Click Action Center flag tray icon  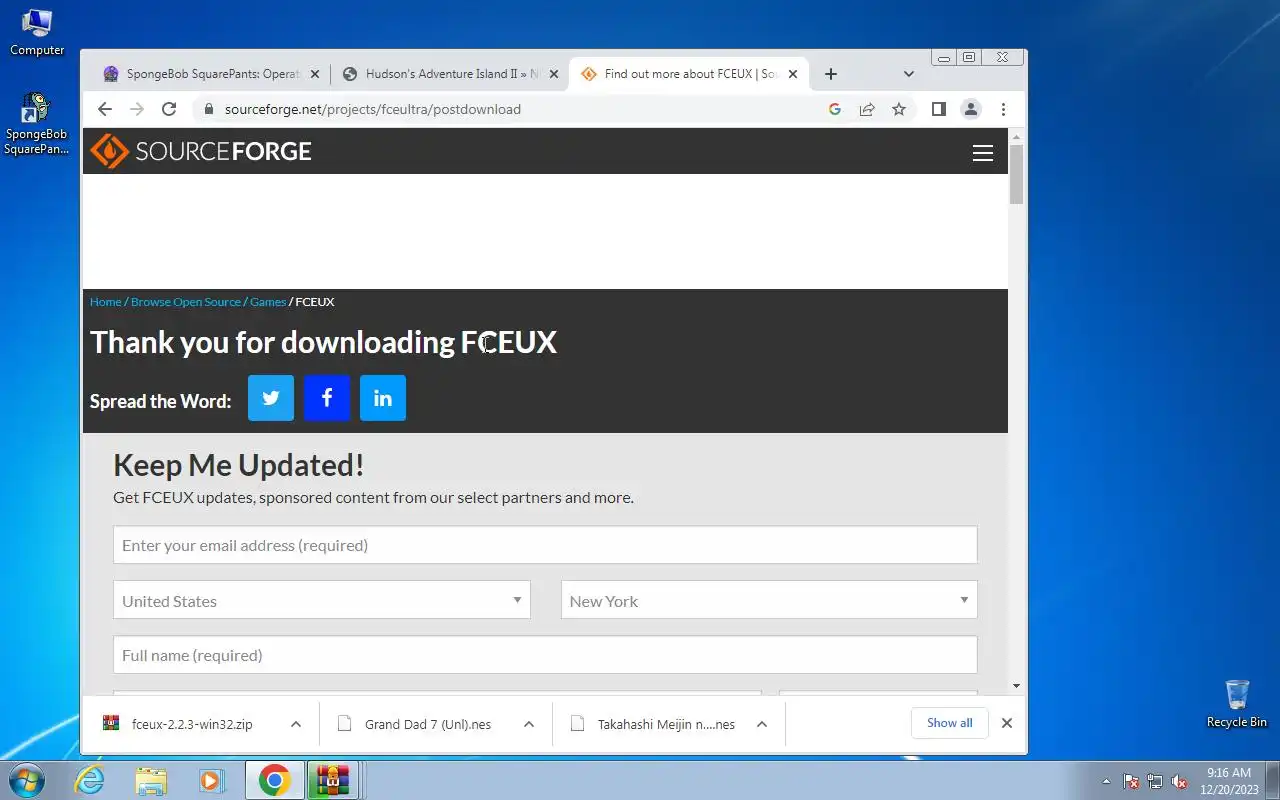1131,782
